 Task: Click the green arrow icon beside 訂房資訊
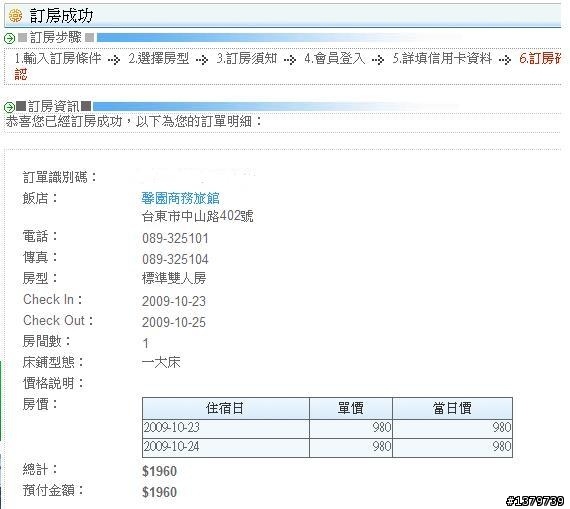coord(9,107)
